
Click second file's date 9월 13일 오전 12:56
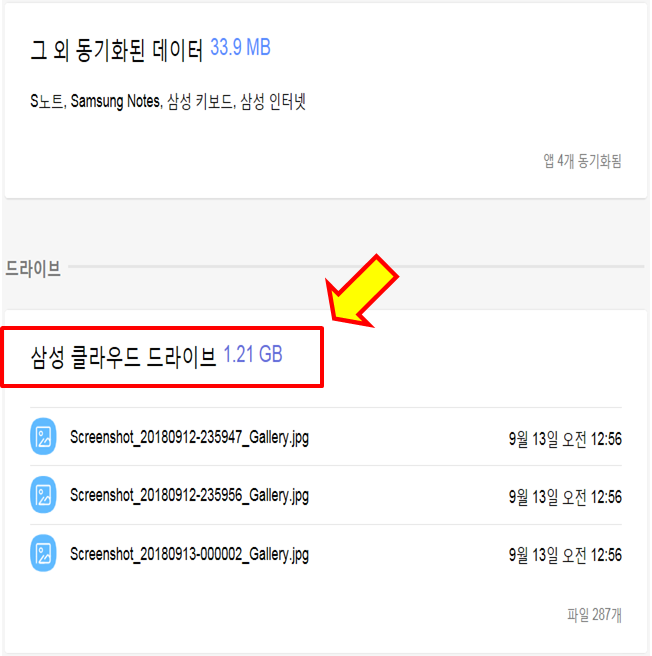(565, 497)
